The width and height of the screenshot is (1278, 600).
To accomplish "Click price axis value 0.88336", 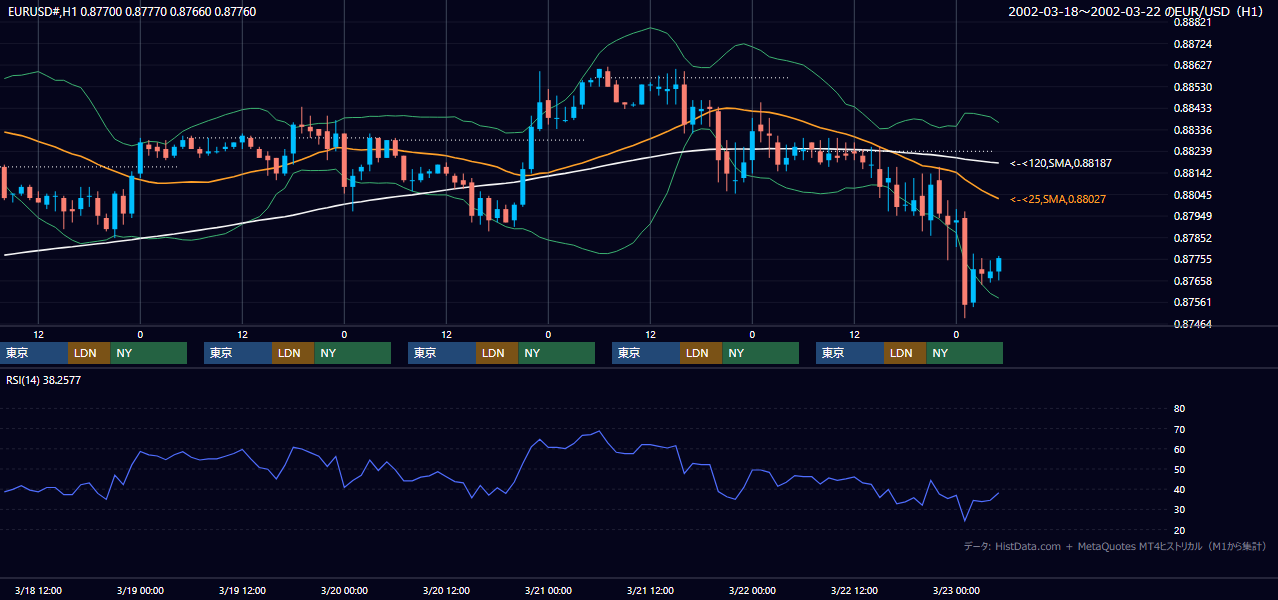I will tap(1193, 130).
